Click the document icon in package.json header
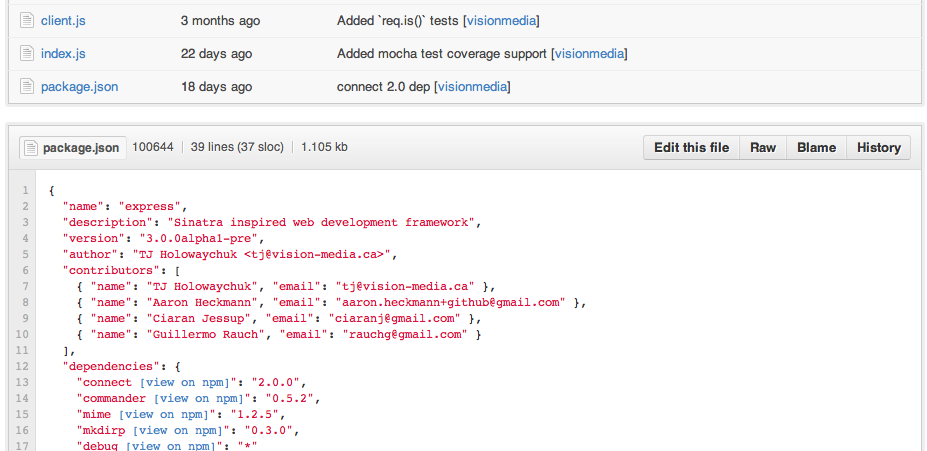927x451 pixels. [30, 148]
